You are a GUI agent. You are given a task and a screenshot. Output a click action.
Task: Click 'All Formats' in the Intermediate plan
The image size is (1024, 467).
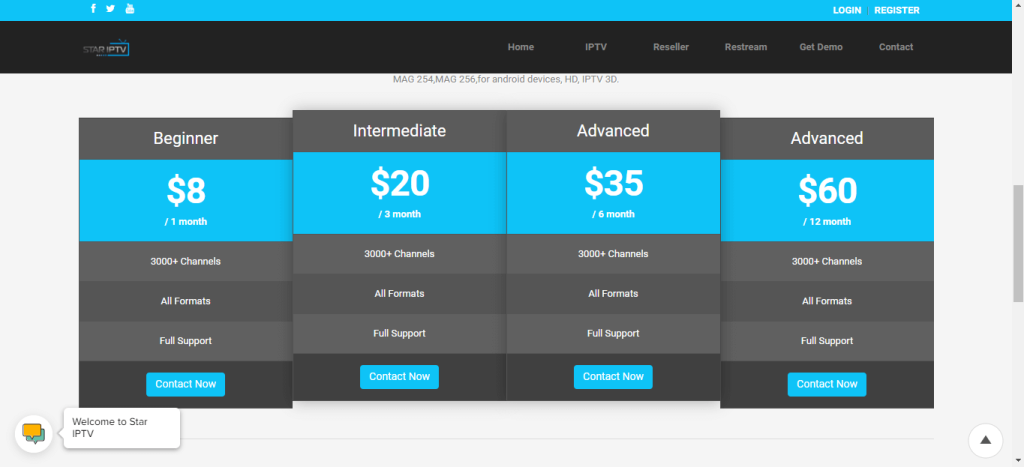[x=399, y=294]
